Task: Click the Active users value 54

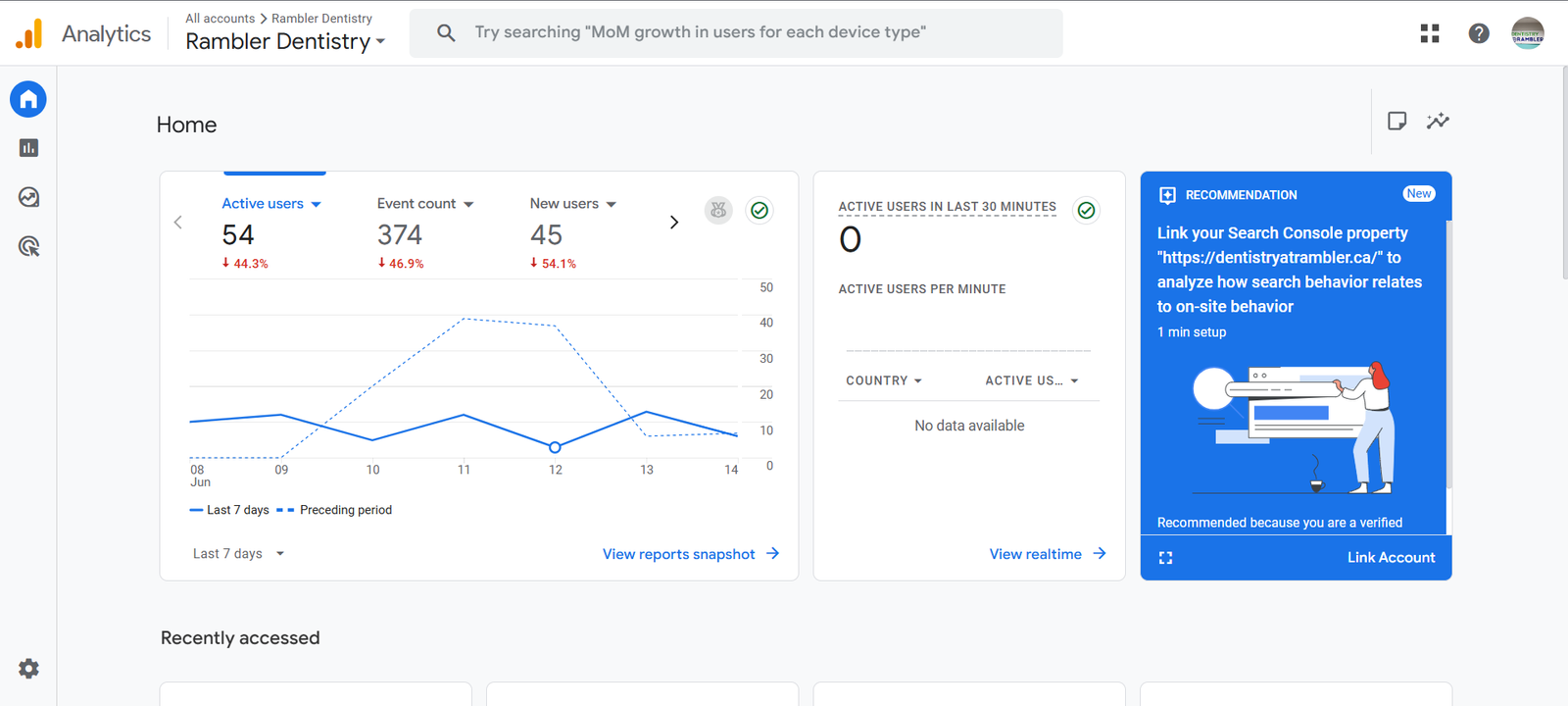Action: pyautogui.click(x=238, y=235)
